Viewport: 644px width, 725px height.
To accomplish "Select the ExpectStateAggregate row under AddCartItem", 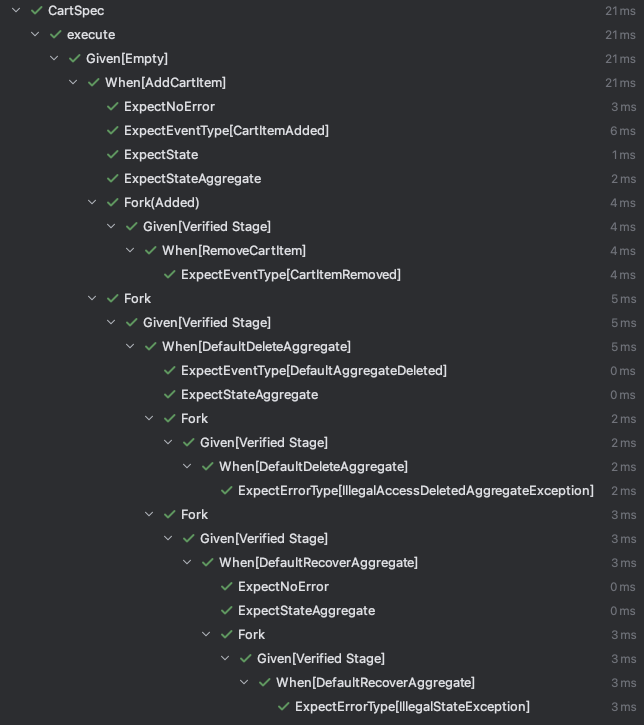I will click(x=322, y=178).
